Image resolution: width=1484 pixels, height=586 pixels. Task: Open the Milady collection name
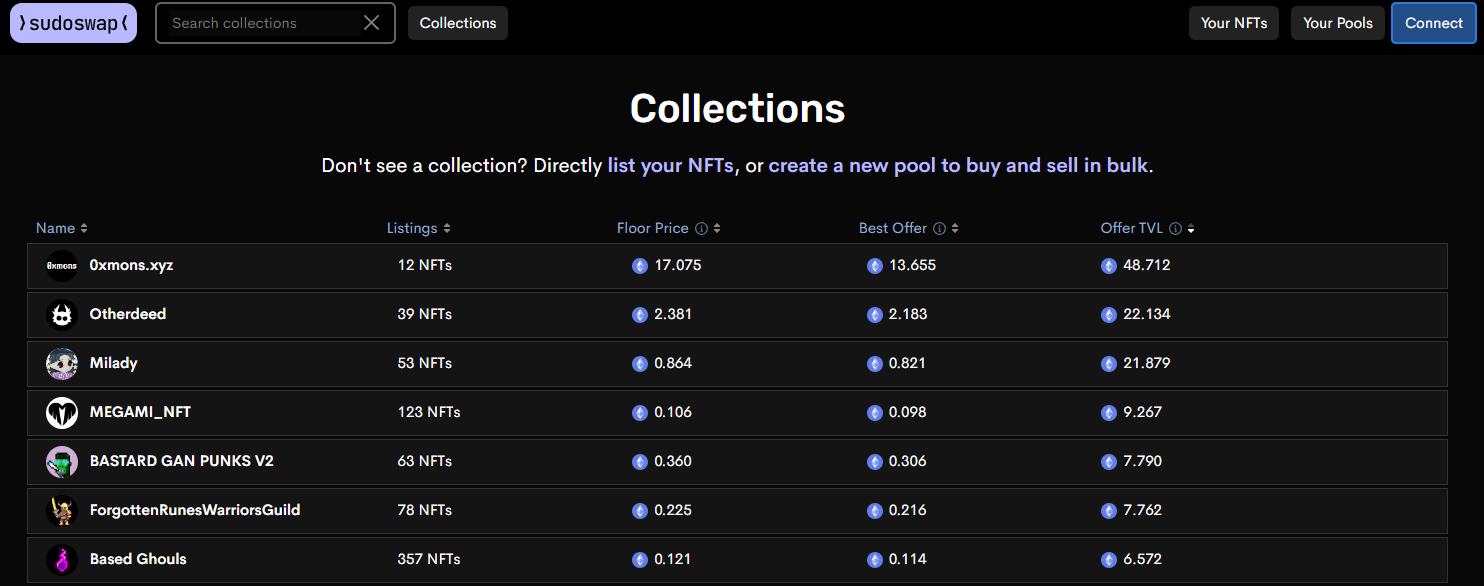point(114,364)
